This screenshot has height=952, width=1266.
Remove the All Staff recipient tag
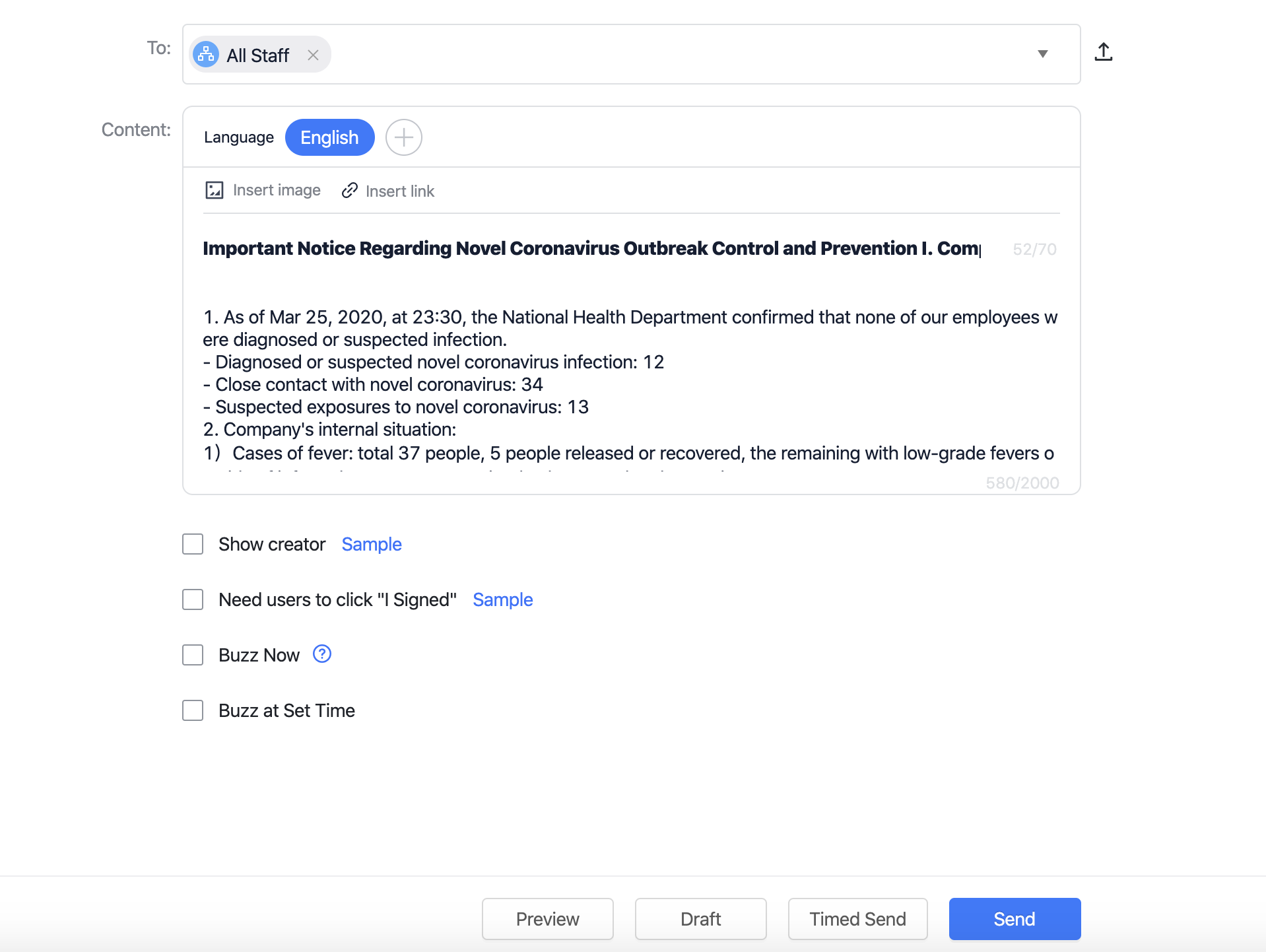click(x=313, y=55)
